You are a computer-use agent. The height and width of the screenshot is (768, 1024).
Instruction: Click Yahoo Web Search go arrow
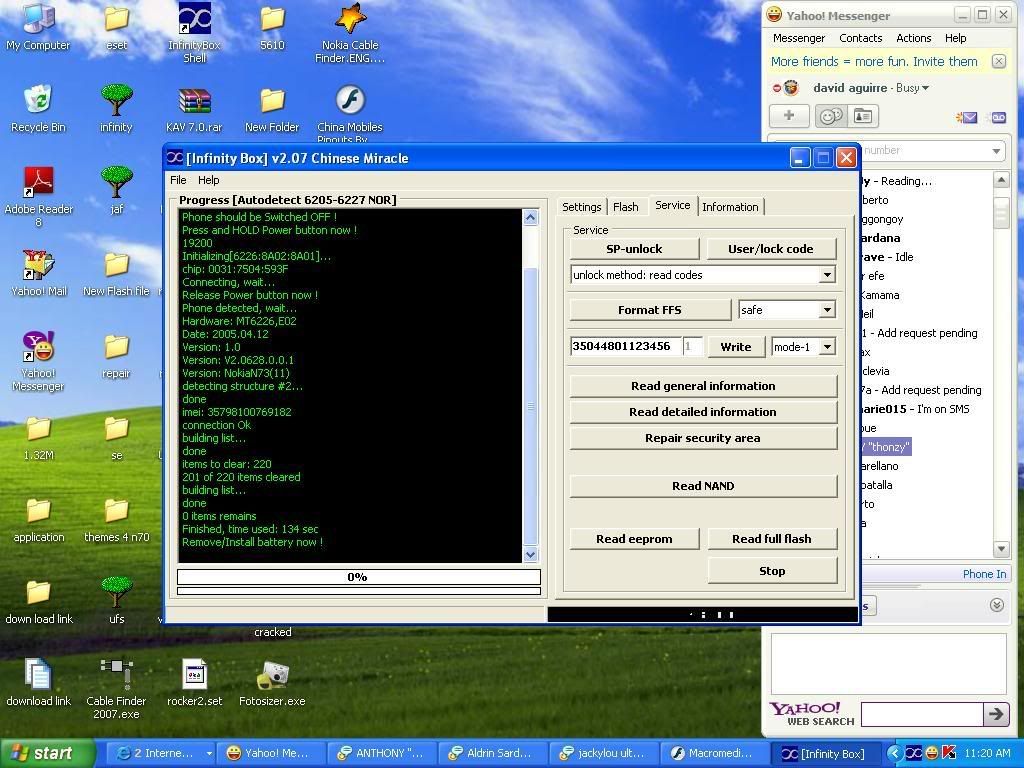(996, 714)
